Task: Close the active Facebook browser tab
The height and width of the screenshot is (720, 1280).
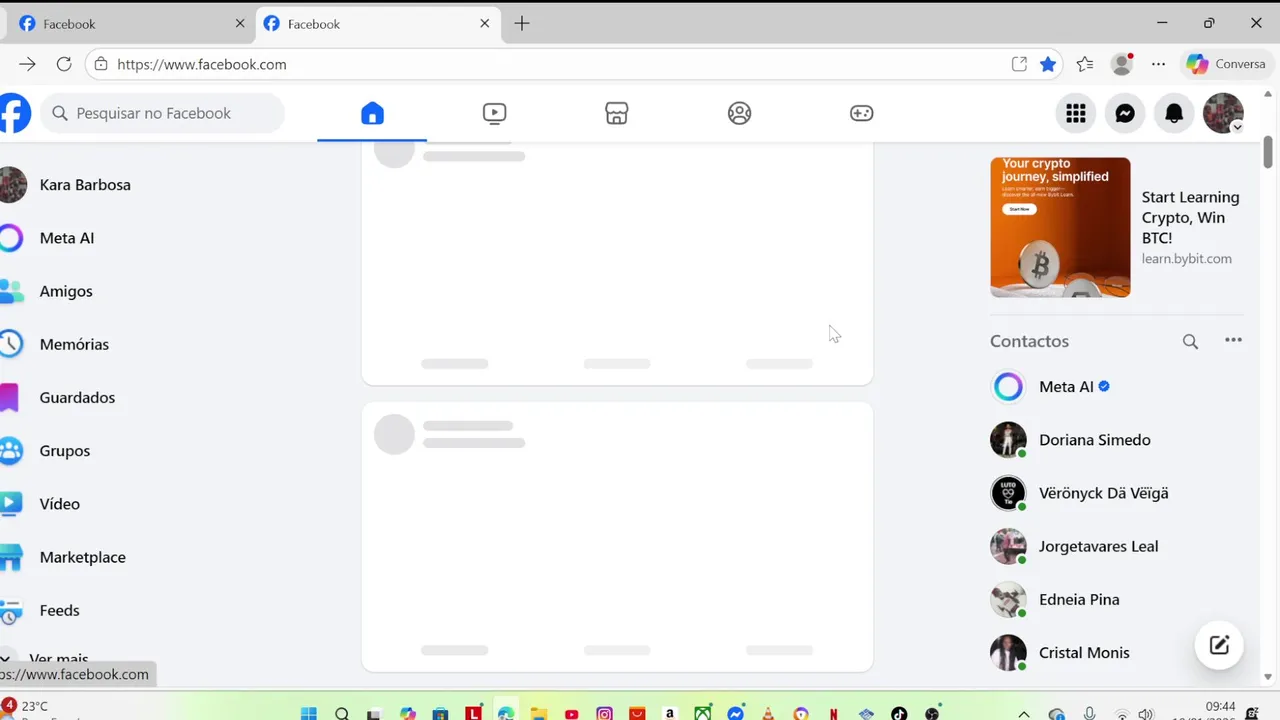Action: coord(485,24)
